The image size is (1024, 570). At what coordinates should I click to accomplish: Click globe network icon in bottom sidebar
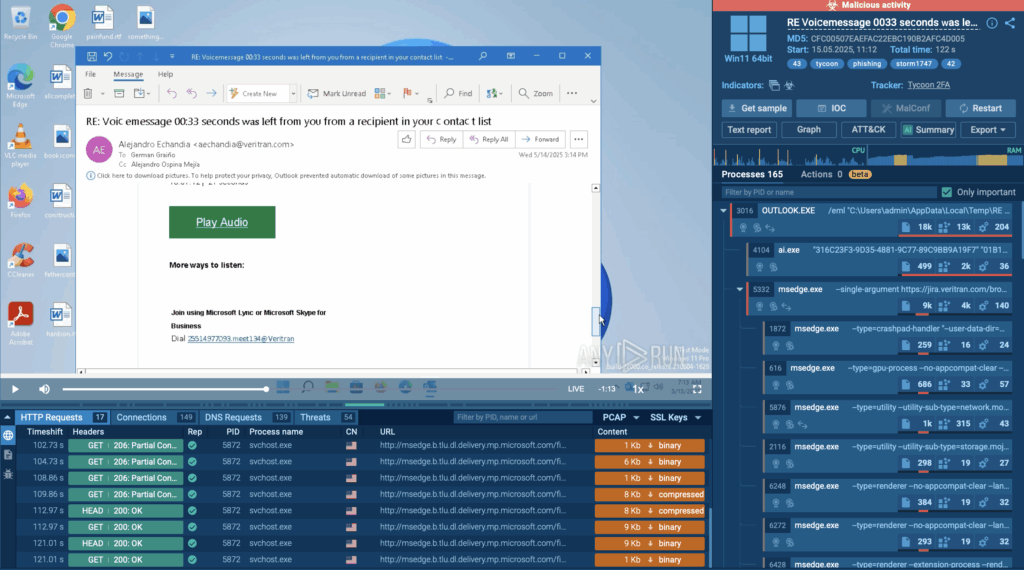point(8,435)
